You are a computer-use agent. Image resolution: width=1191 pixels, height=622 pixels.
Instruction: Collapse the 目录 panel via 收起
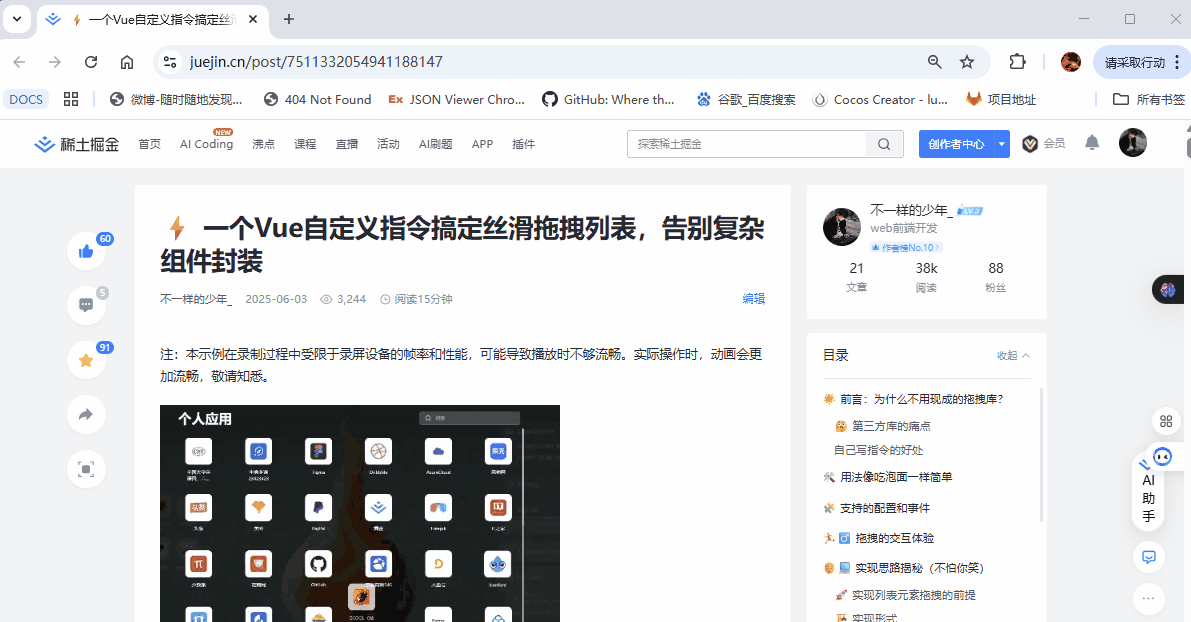(1008, 355)
